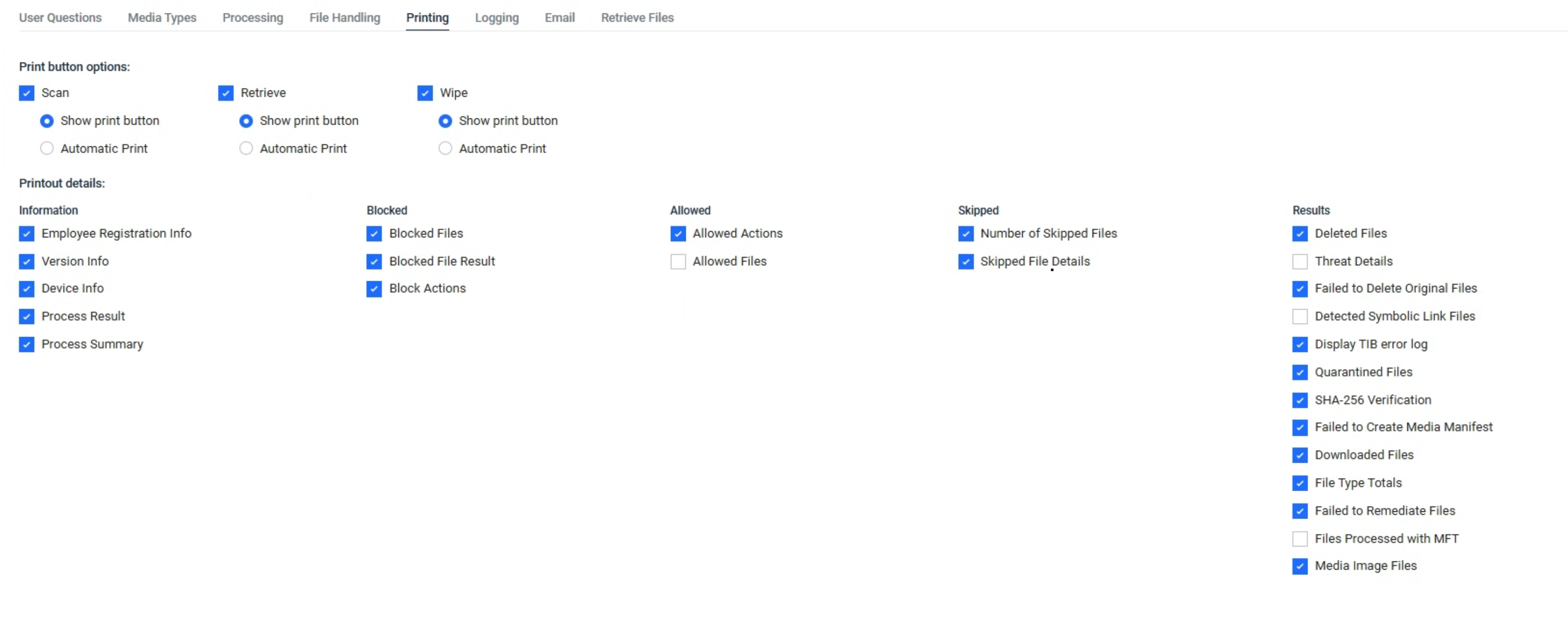The height and width of the screenshot is (640, 1568).
Task: Select the User Questions tab
Action: point(59,18)
